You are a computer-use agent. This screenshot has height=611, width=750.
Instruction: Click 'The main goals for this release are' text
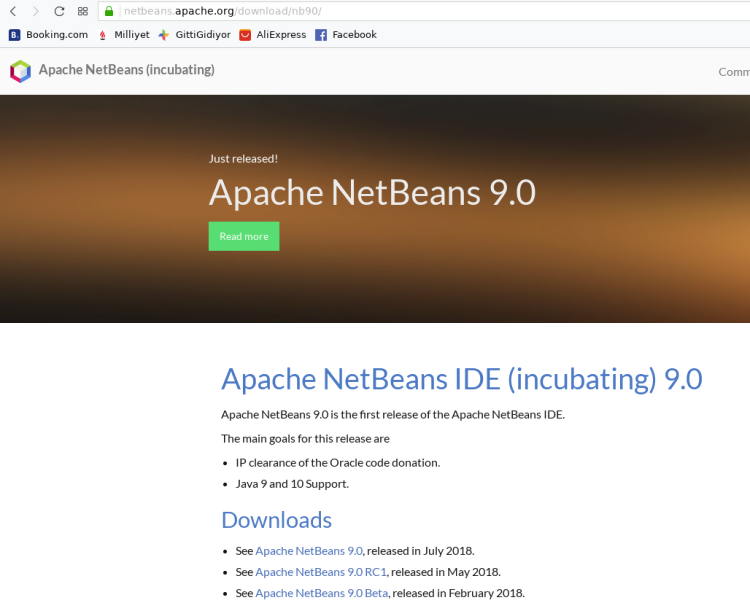pos(305,439)
